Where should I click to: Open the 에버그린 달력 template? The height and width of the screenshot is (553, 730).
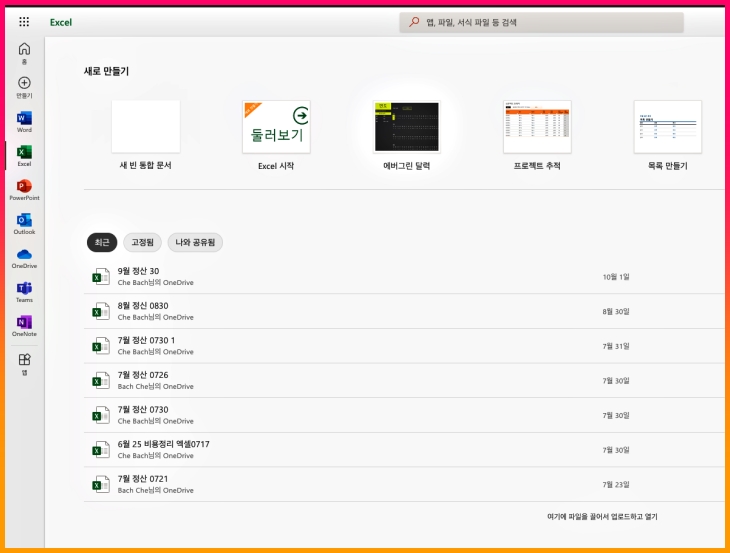pos(406,127)
